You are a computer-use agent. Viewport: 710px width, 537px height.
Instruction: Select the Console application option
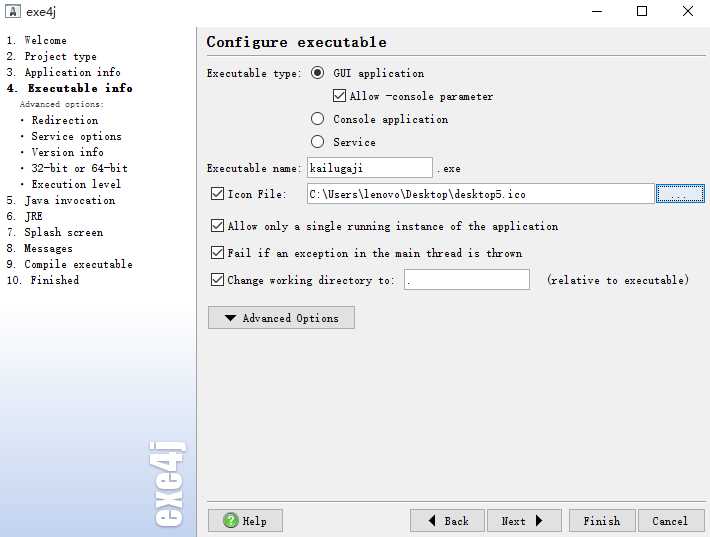click(318, 119)
